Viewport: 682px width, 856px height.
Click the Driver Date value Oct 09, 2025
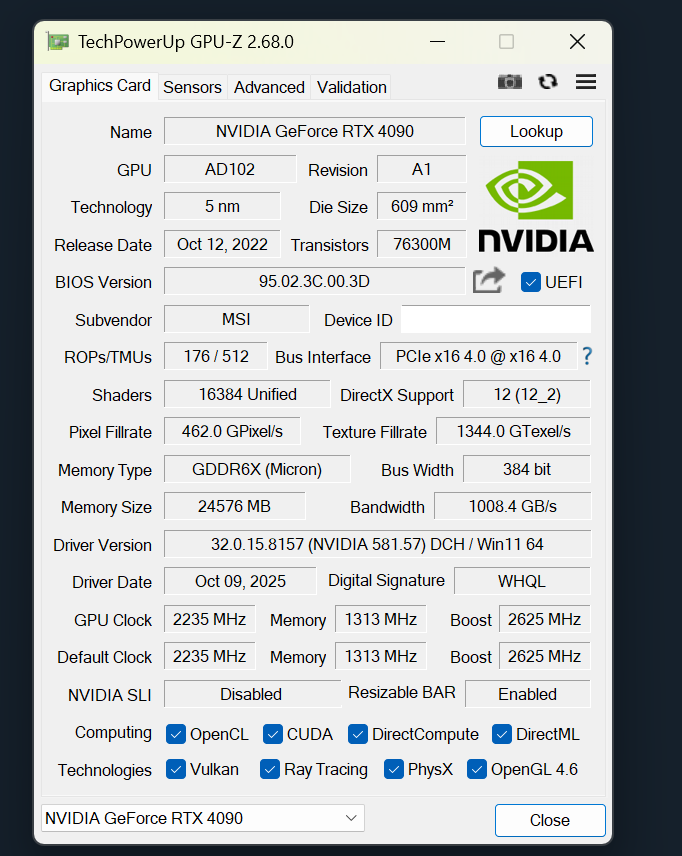[240, 581]
